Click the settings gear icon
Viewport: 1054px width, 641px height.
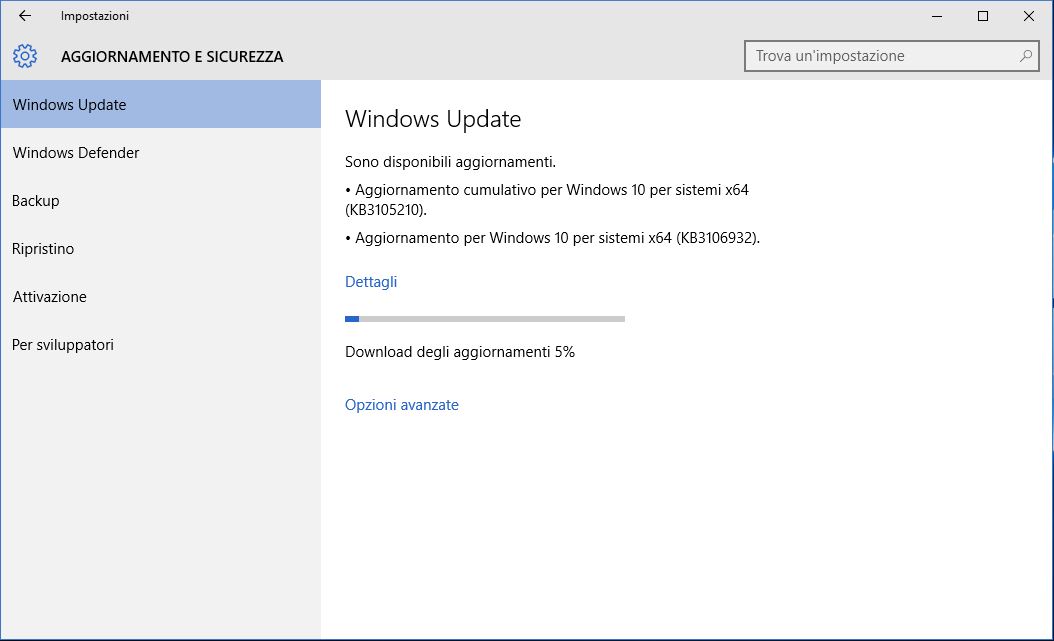[25, 56]
